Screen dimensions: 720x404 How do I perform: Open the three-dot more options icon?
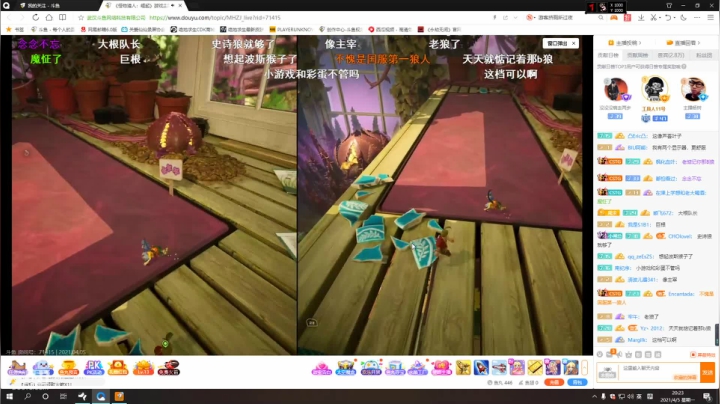pyautogui.click(x=697, y=17)
